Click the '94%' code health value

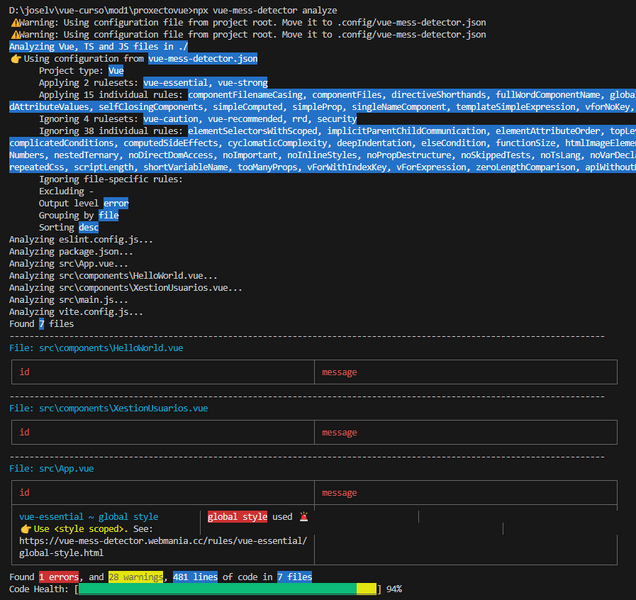click(x=394, y=589)
